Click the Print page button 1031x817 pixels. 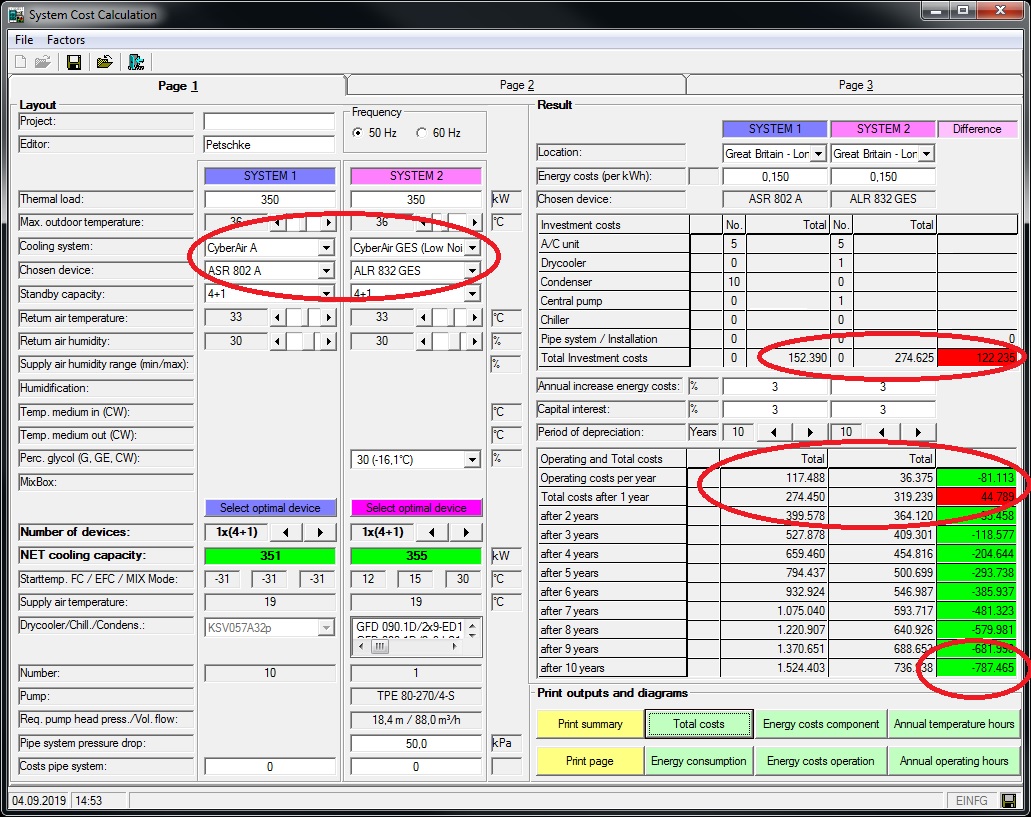pos(590,761)
